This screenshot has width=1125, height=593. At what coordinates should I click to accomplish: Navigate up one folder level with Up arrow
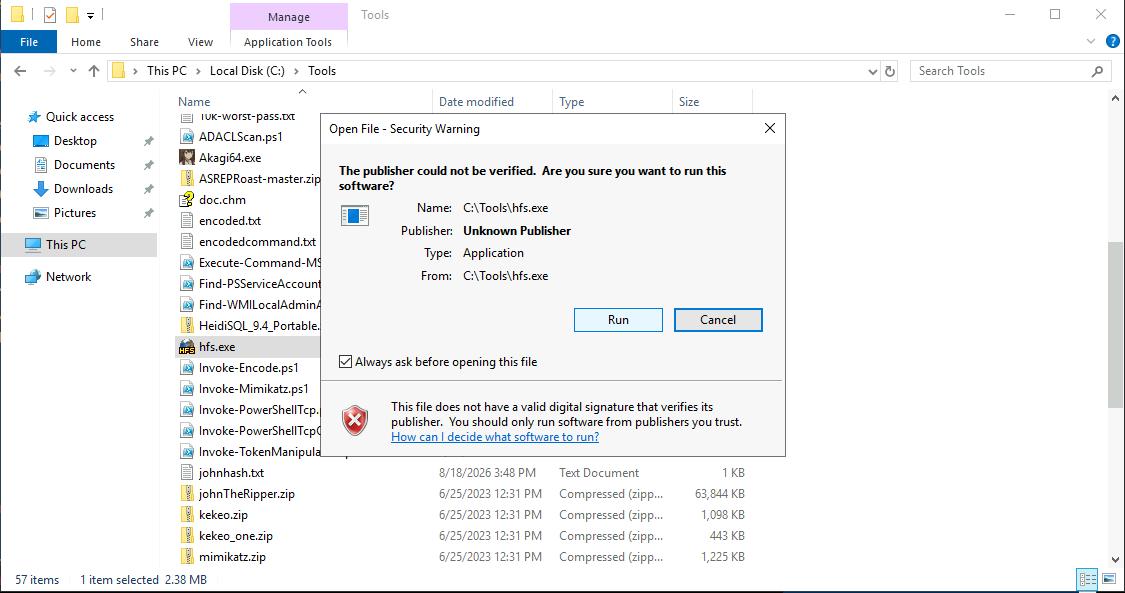(x=93, y=71)
